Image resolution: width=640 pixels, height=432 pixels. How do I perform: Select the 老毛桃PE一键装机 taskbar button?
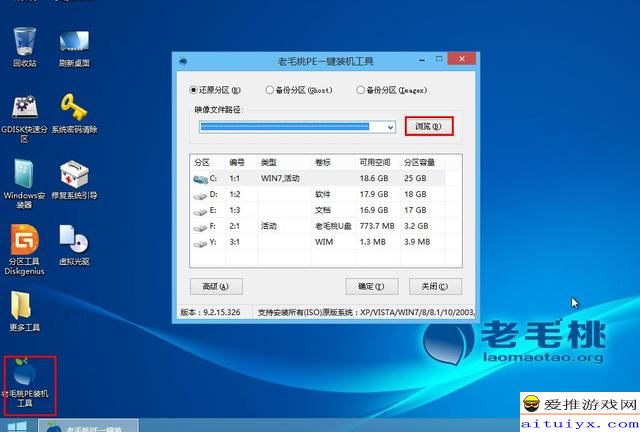pos(89,425)
